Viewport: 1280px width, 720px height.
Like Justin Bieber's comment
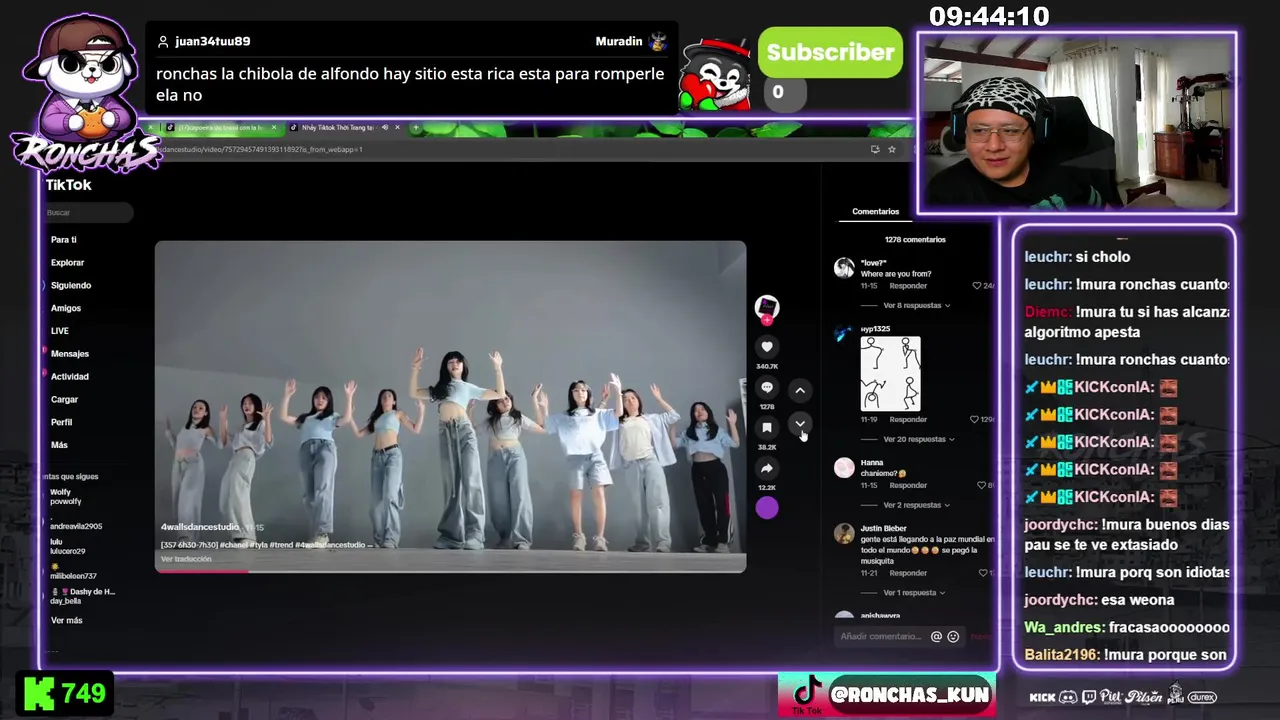(x=981, y=573)
